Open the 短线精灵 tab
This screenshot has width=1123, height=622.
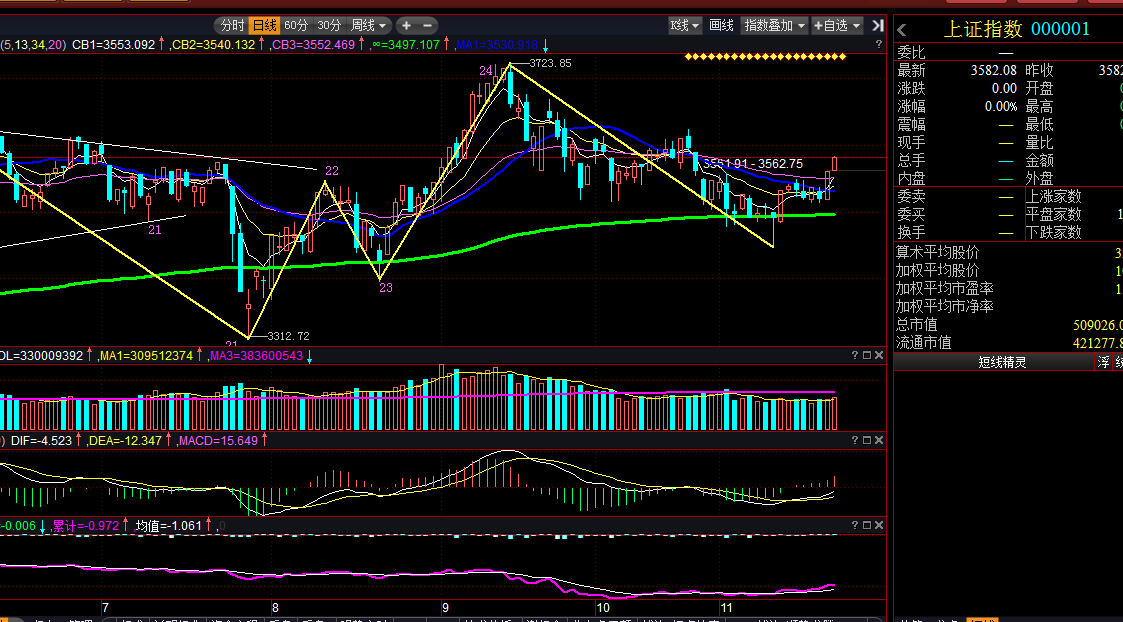[1002, 363]
